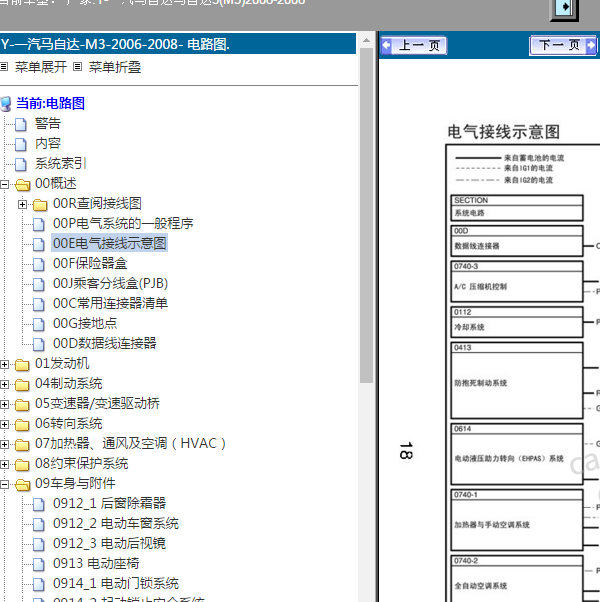This screenshot has height=602, width=600.
Task: Open the 系统索引 page
Action: pyautogui.click(x=61, y=163)
